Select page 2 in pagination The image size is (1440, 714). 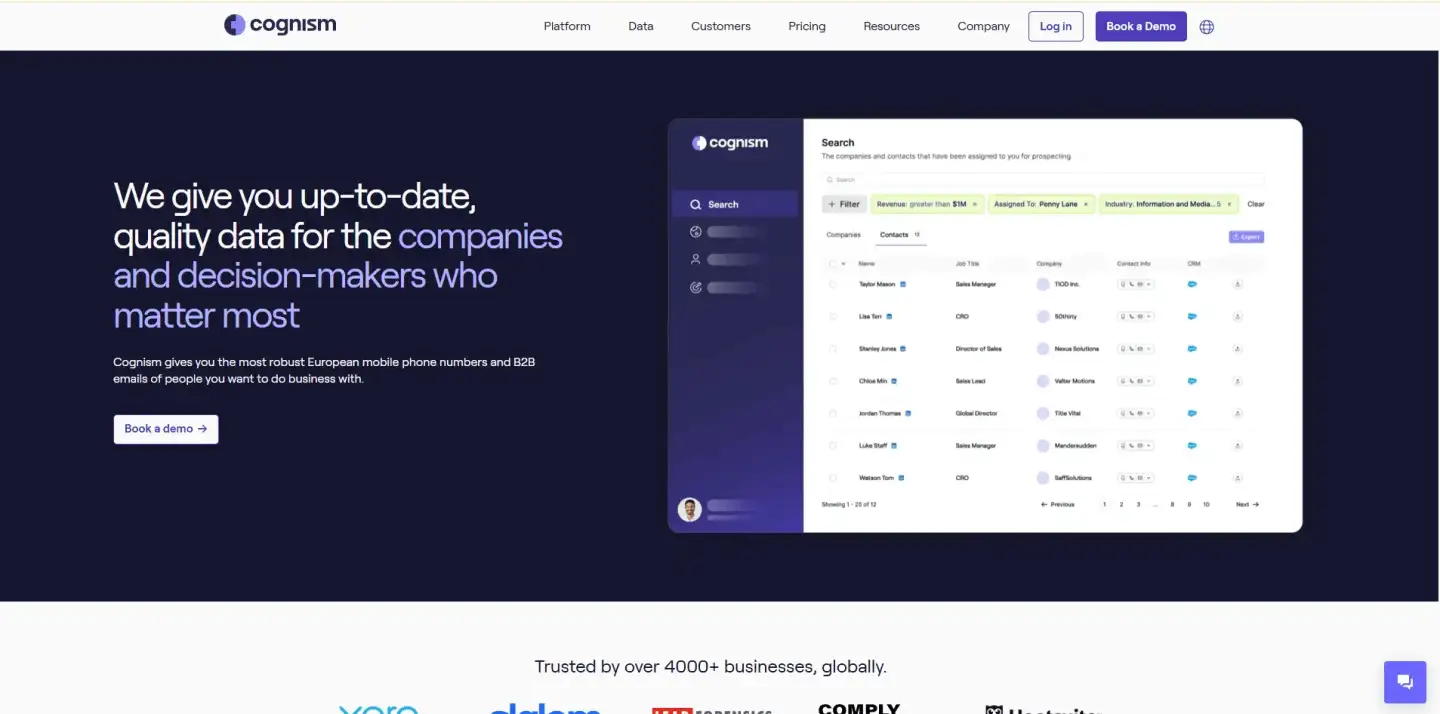click(1121, 504)
